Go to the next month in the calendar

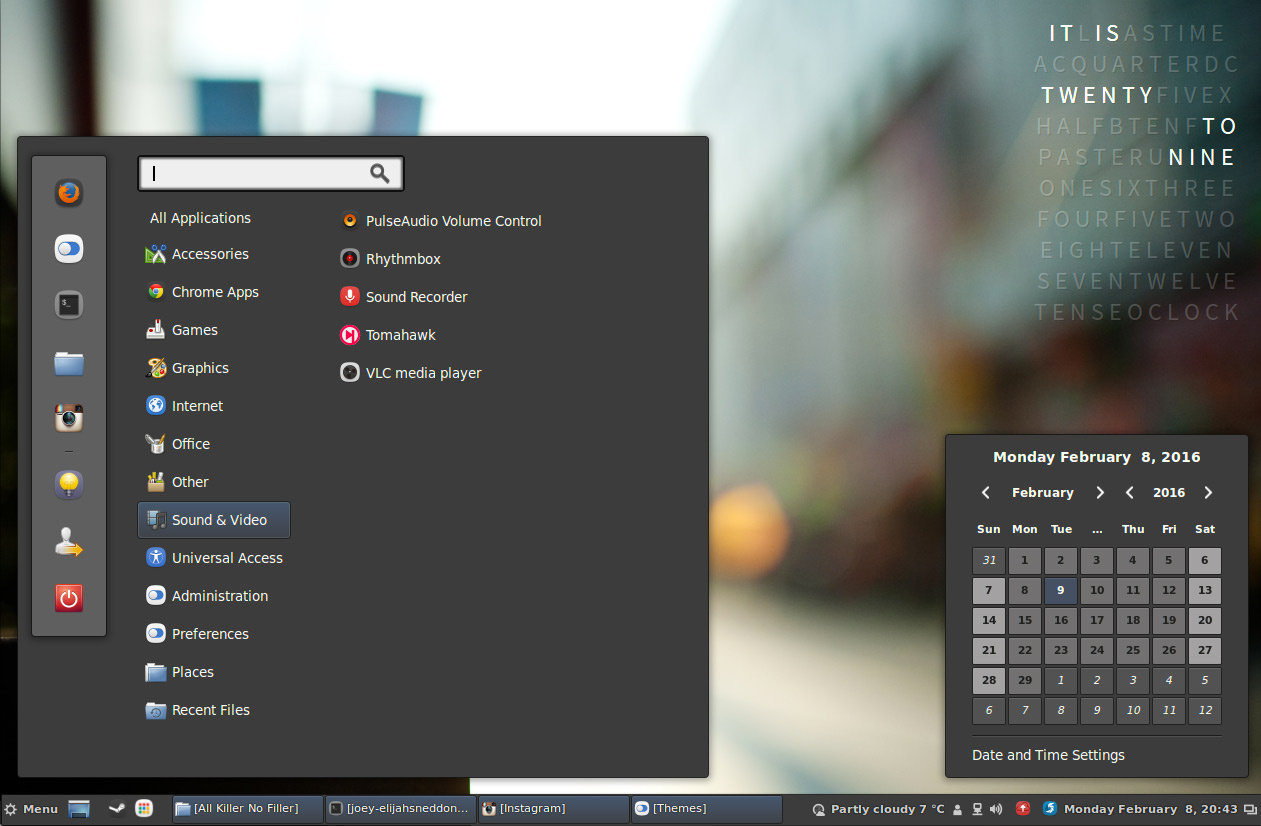pyautogui.click(x=1100, y=492)
